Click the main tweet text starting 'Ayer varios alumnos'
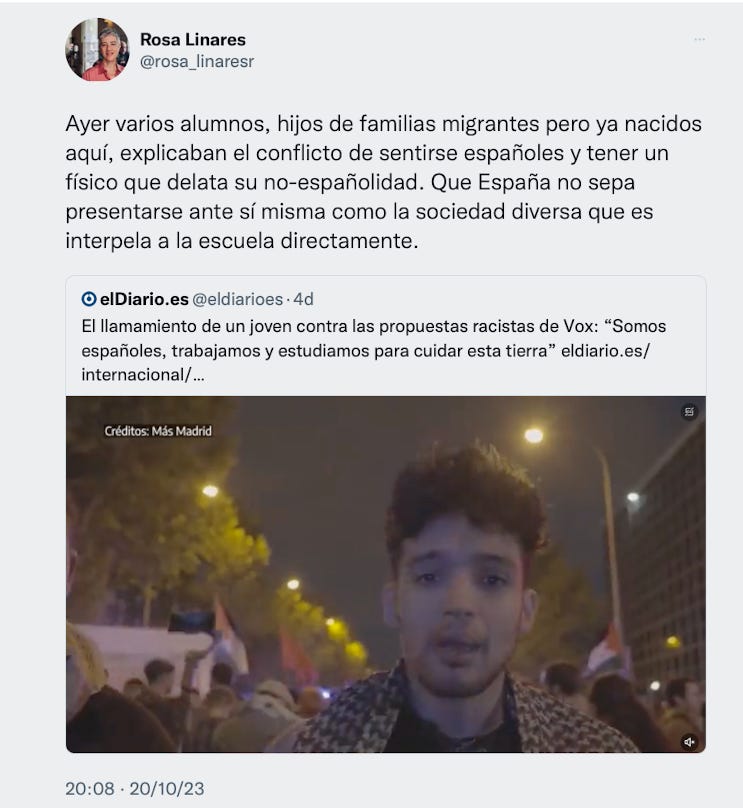 tap(383, 182)
